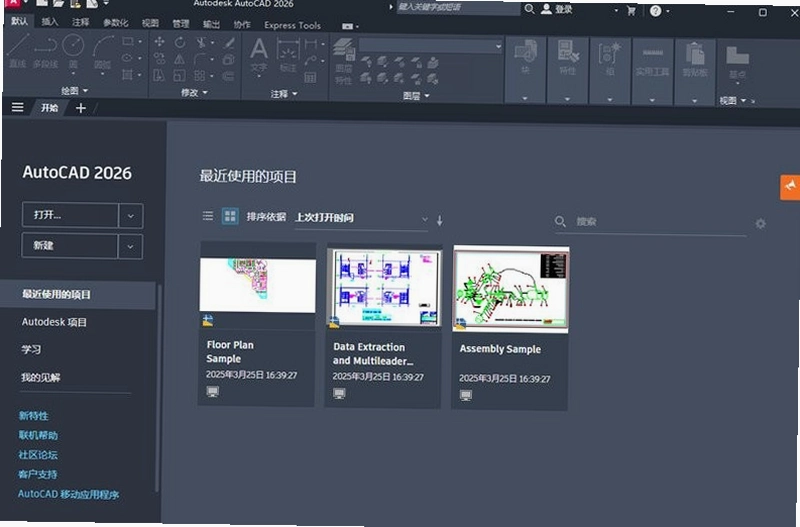Open the orange announcements megaphone button
This screenshot has width=800, height=527.
tap(790, 187)
